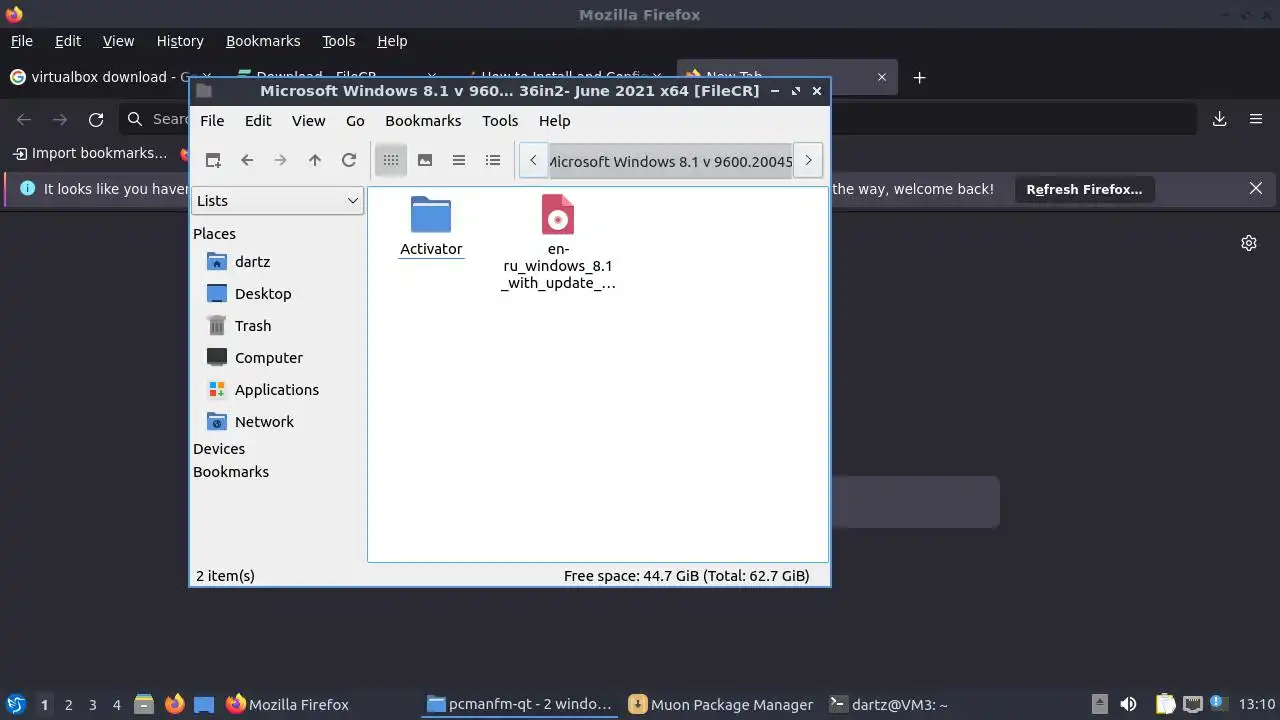Open file manager Bookmarks menu
The width and height of the screenshot is (1280, 720).
click(423, 121)
